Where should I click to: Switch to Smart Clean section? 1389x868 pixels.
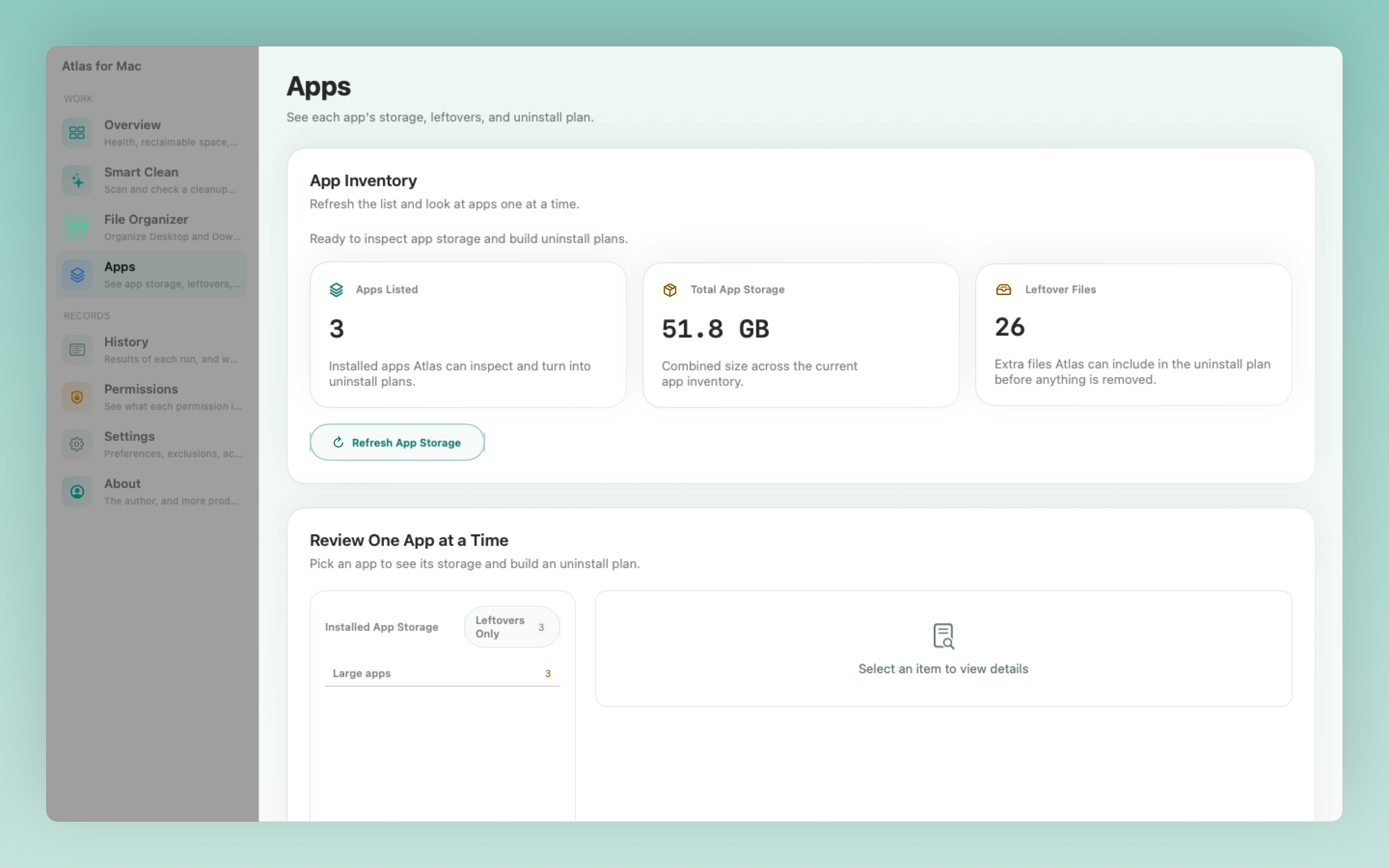pyautogui.click(x=151, y=180)
